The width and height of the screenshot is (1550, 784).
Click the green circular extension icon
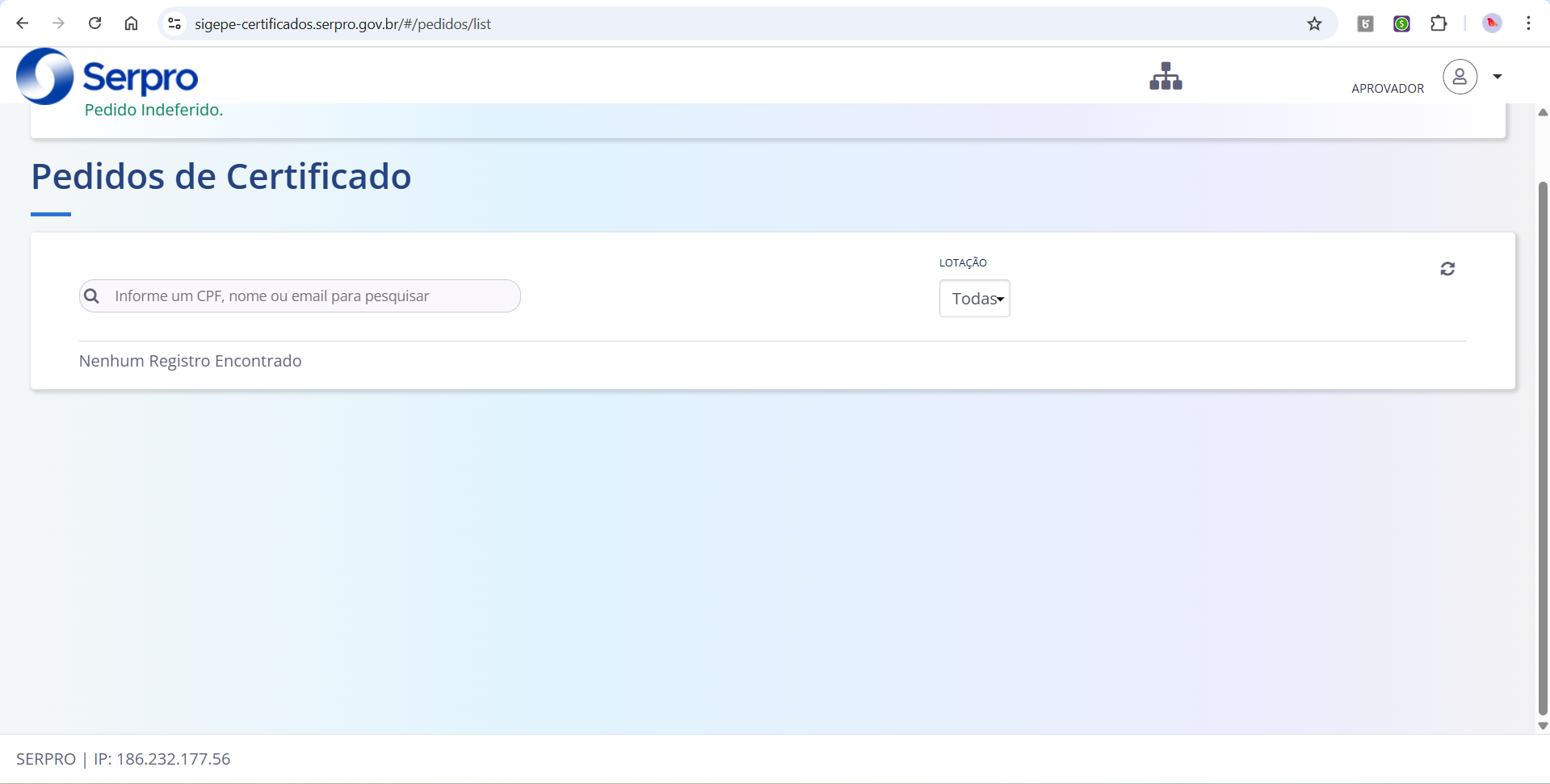(x=1401, y=23)
